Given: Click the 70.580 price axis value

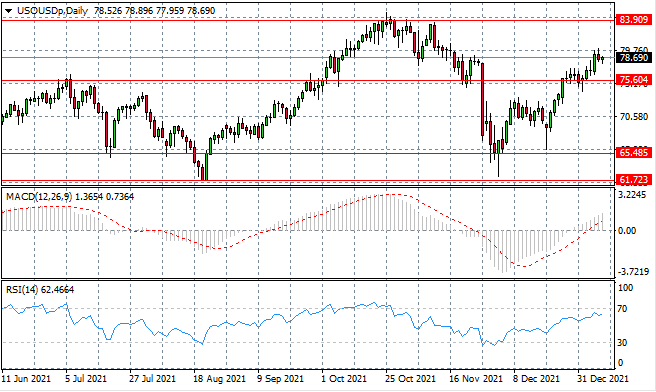Looking at the screenshot, I should click(633, 117).
